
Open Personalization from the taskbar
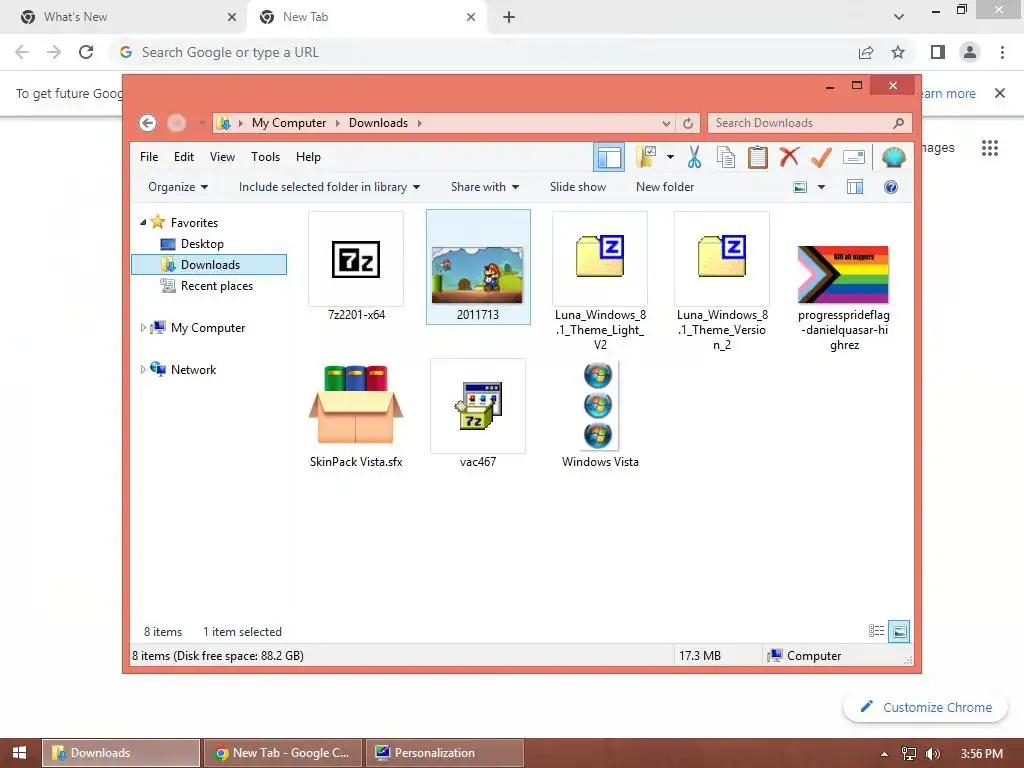pos(444,753)
